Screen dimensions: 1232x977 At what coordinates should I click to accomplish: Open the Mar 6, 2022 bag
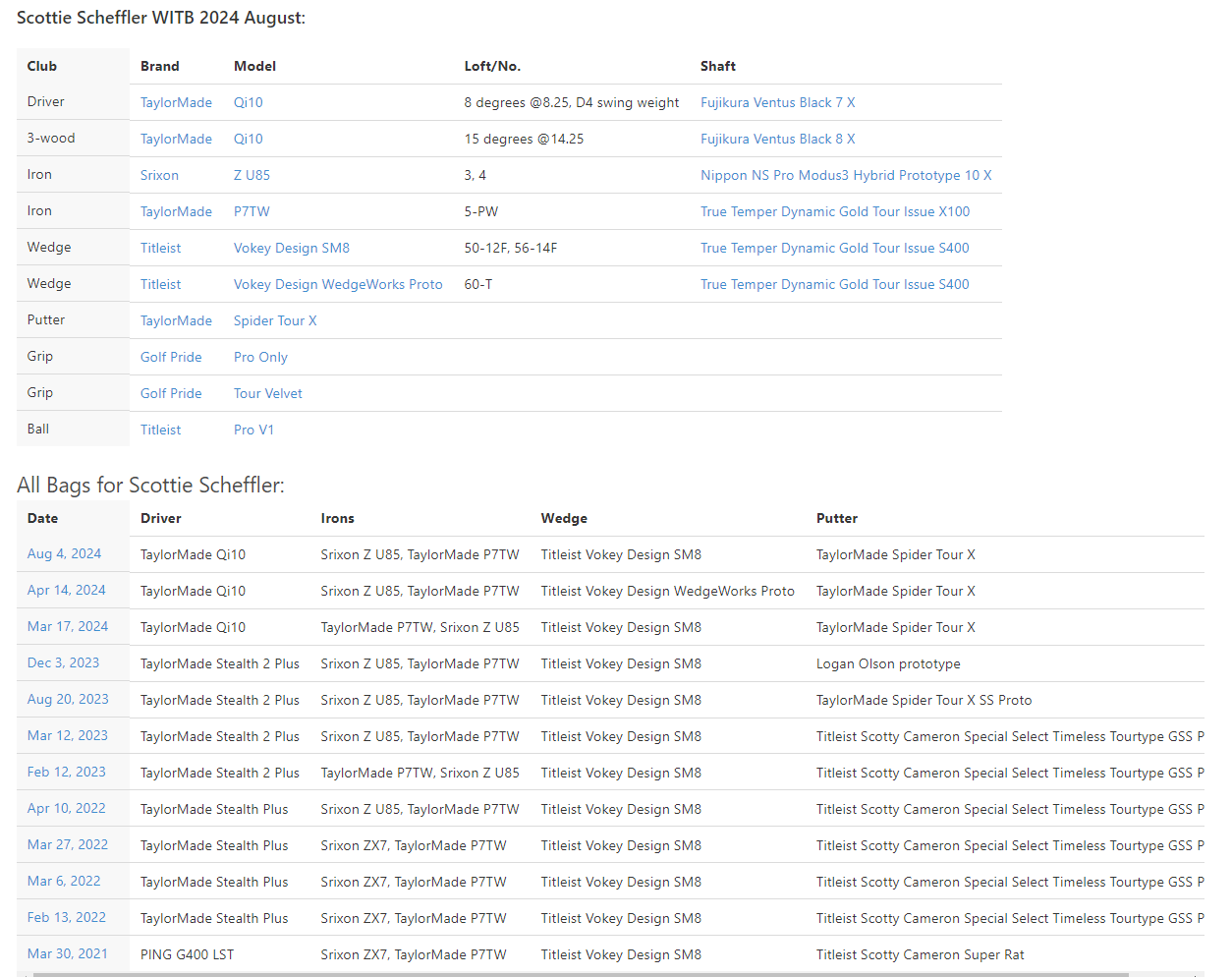64,881
